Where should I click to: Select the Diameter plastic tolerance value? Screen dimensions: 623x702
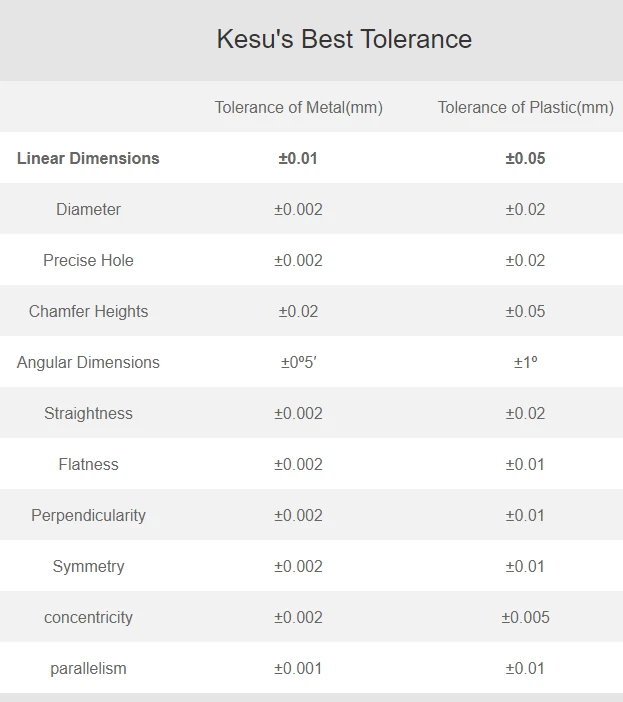pyautogui.click(x=525, y=209)
